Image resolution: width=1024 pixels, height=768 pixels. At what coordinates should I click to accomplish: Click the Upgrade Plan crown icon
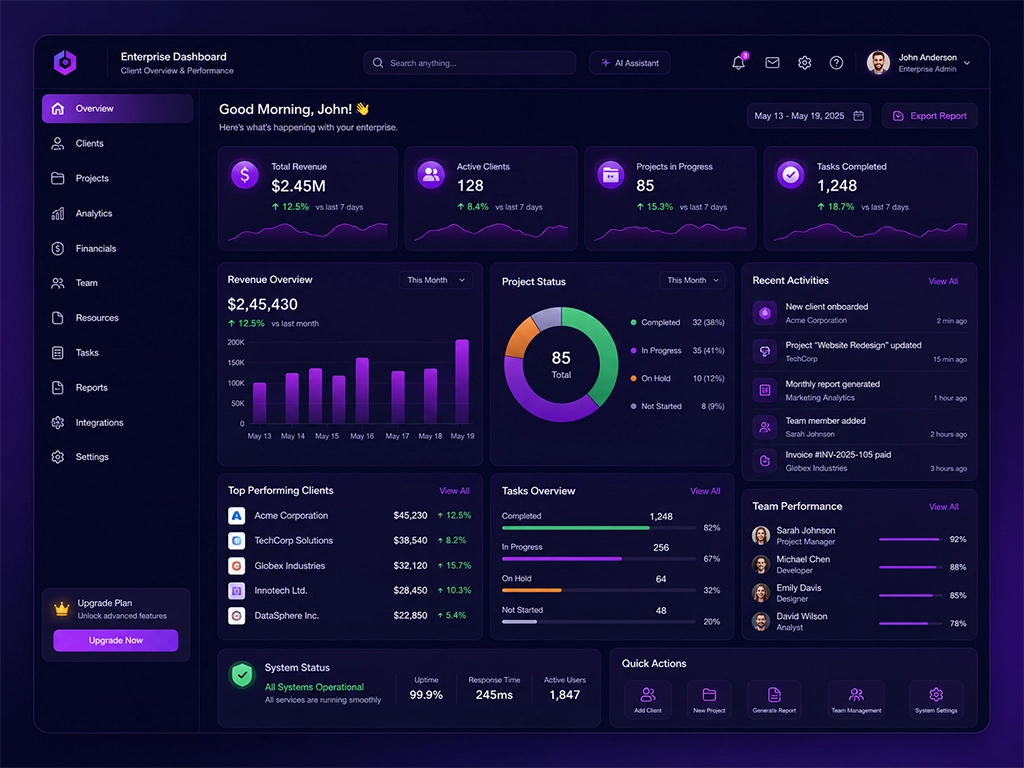click(x=62, y=609)
